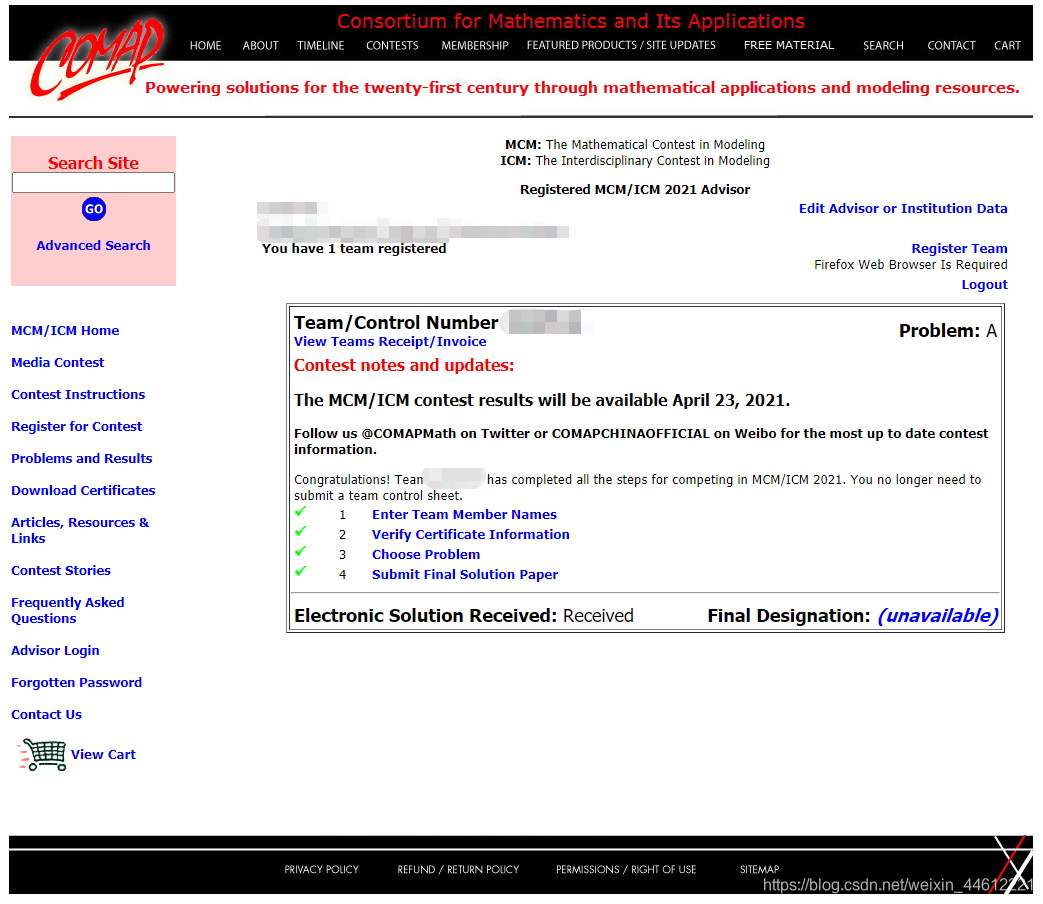Image resolution: width=1043 pixels, height=904 pixels.
Task: Click the Registered MCM/ICM 2021 Advisor heading
Action: 635,190
